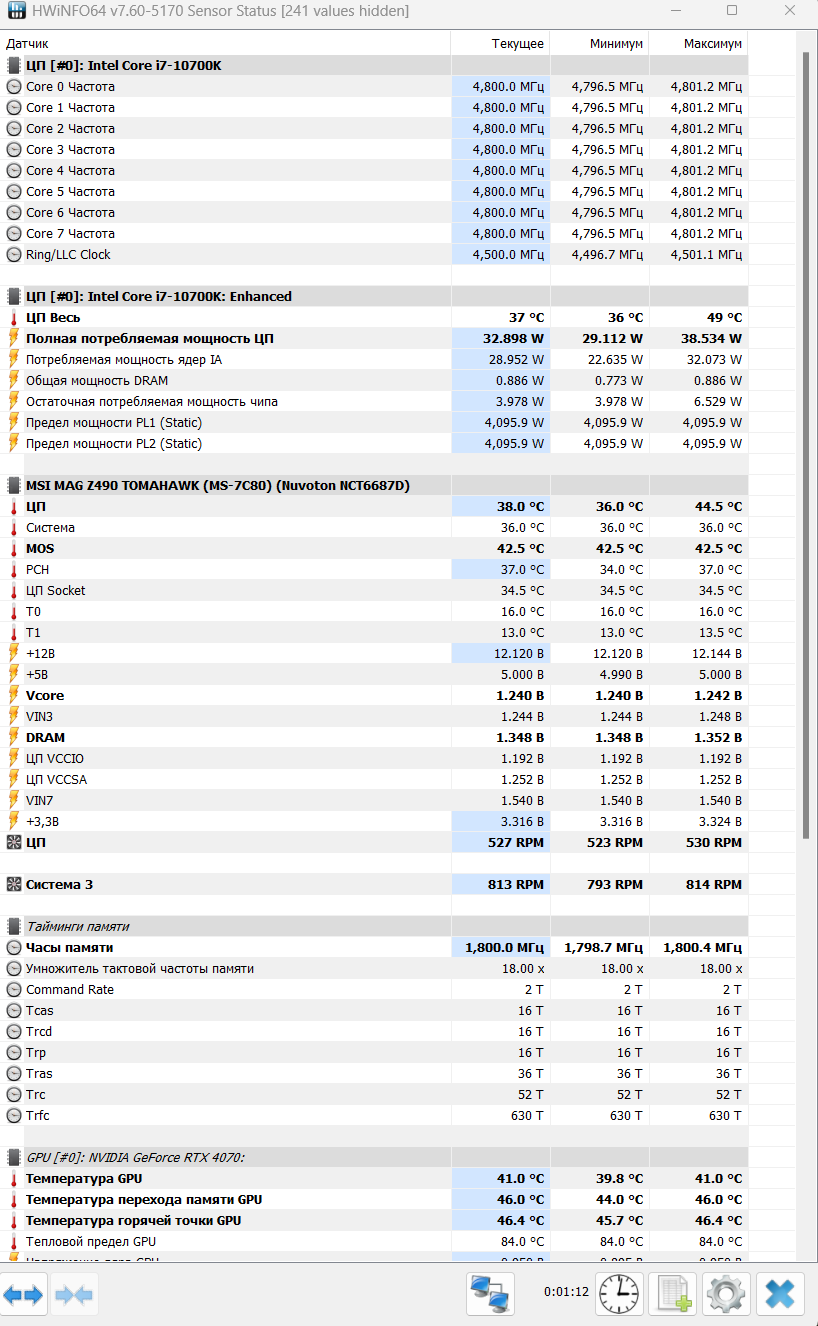Click the log file add icon
Viewport: 818px width, 1326px height.
(x=672, y=1295)
